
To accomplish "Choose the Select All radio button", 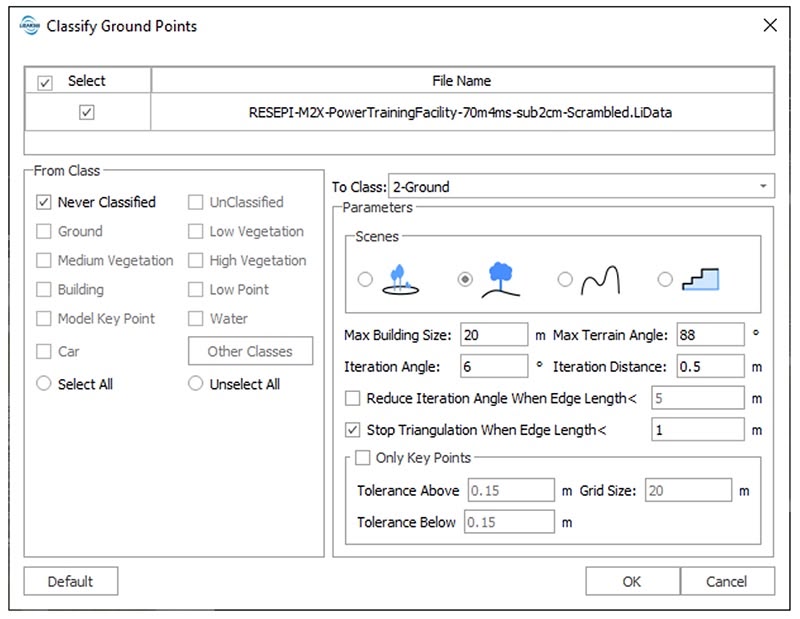I will (x=44, y=384).
